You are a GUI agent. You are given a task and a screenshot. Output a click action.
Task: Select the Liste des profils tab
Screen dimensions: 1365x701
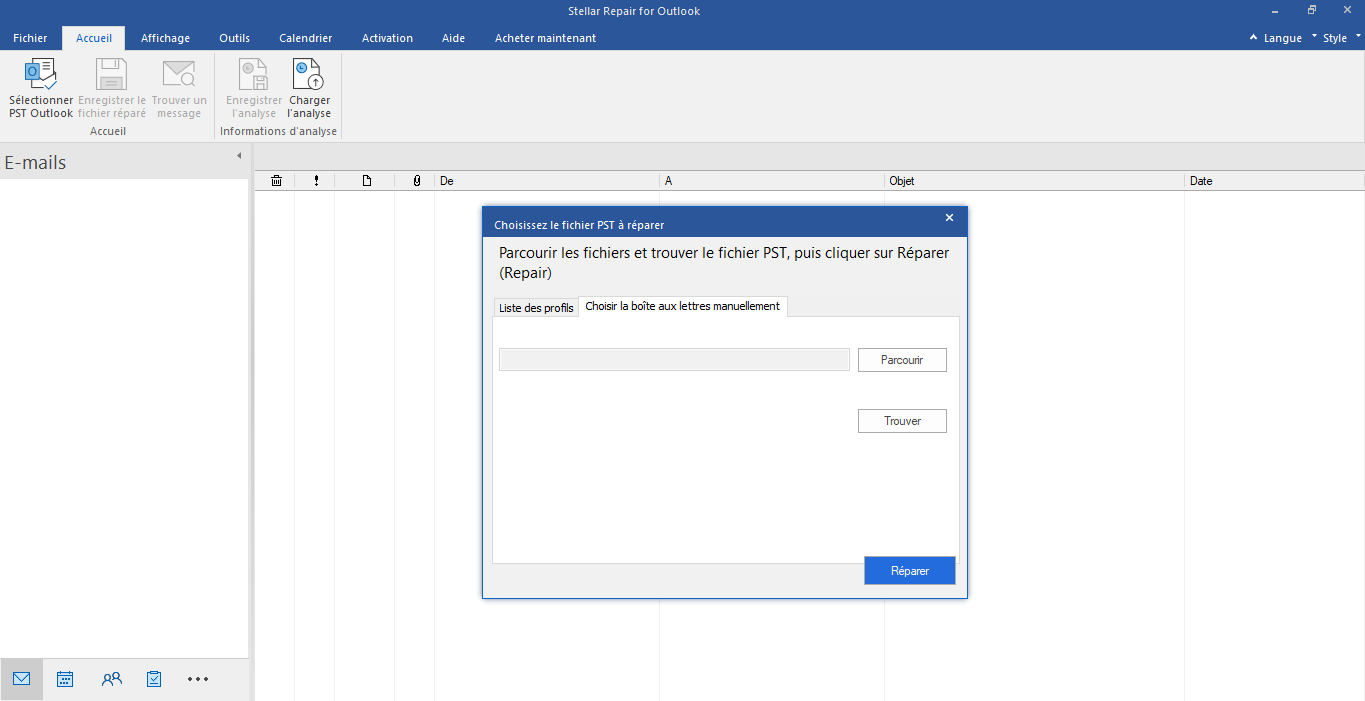[536, 308]
